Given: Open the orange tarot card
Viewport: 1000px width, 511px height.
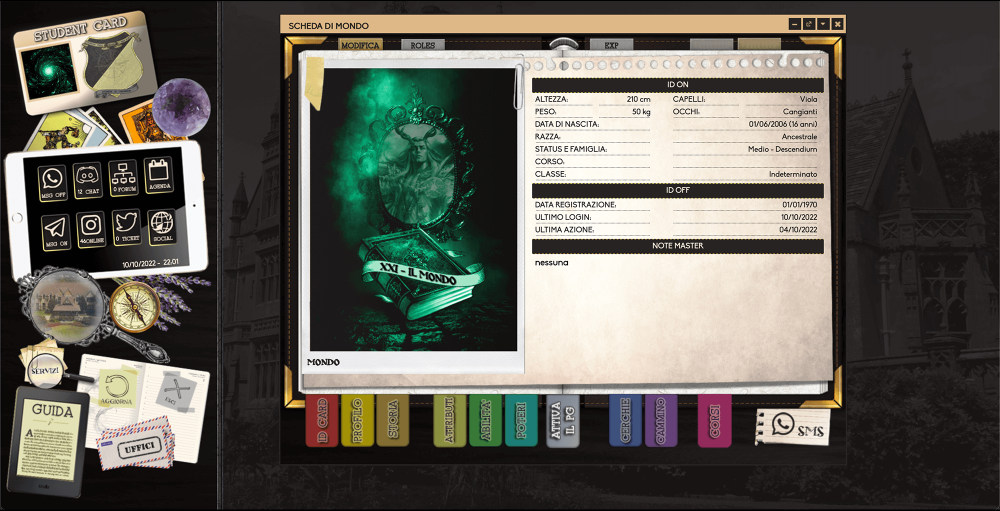Looking at the screenshot, I should (142, 122).
